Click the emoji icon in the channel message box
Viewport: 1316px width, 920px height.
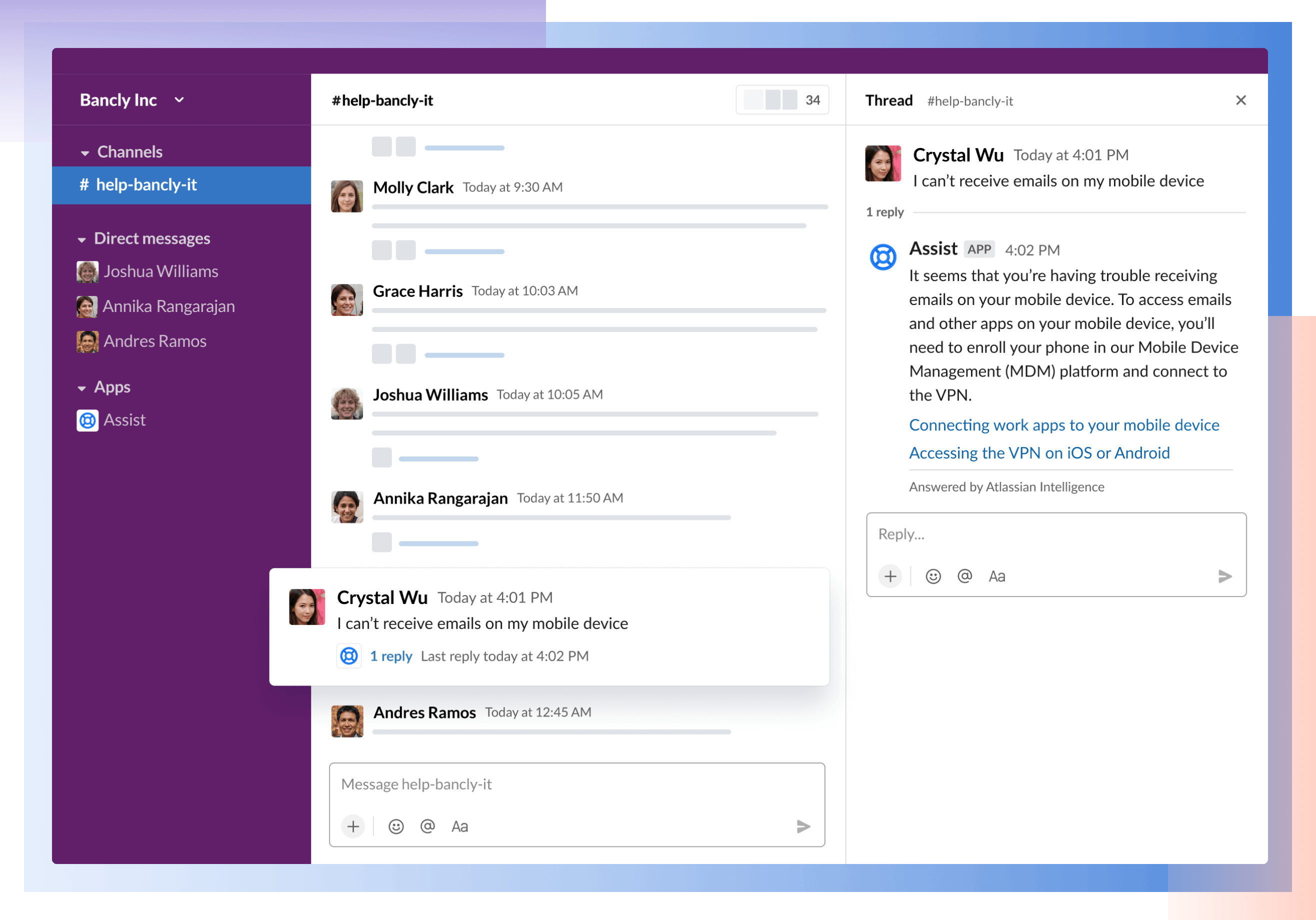click(395, 826)
